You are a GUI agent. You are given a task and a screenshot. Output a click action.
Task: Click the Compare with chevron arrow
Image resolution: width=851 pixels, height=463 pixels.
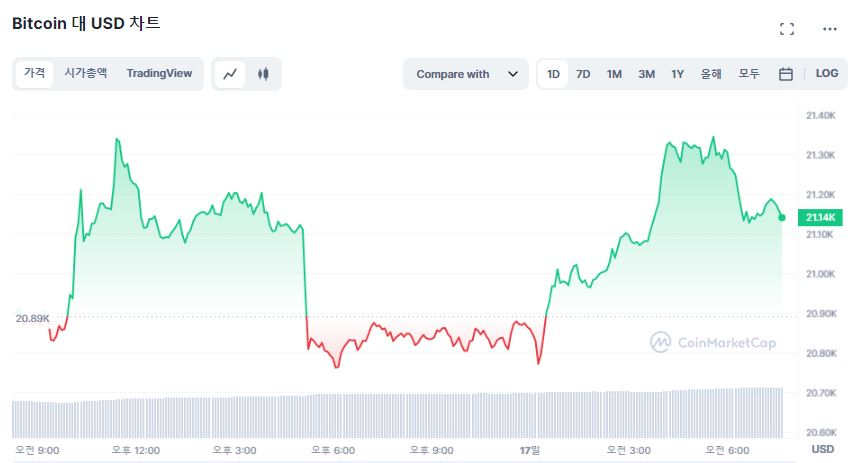513,74
